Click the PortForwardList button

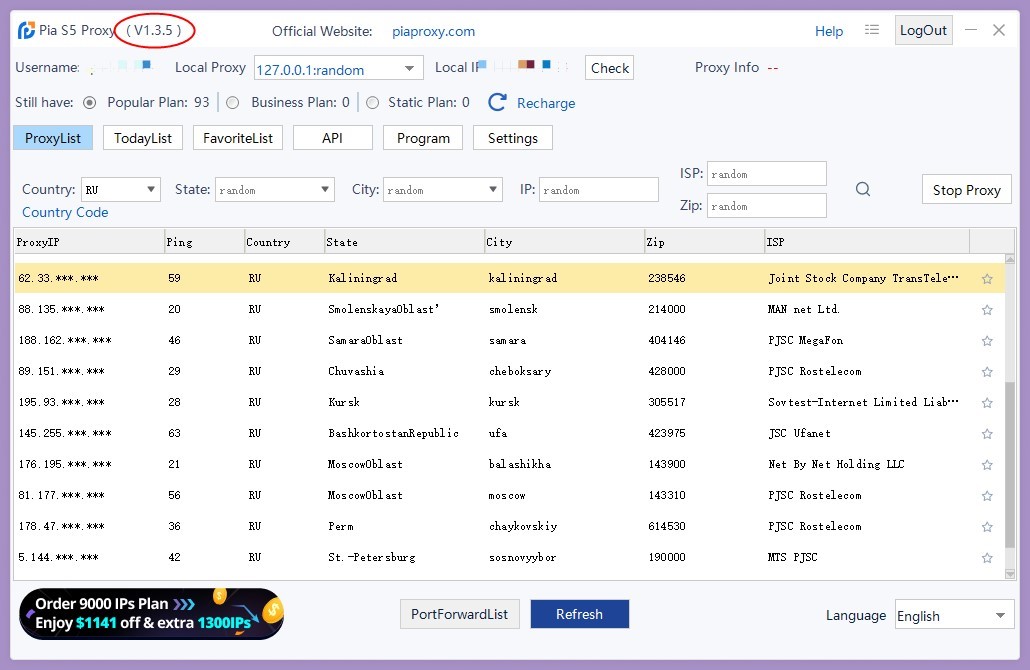(x=459, y=614)
